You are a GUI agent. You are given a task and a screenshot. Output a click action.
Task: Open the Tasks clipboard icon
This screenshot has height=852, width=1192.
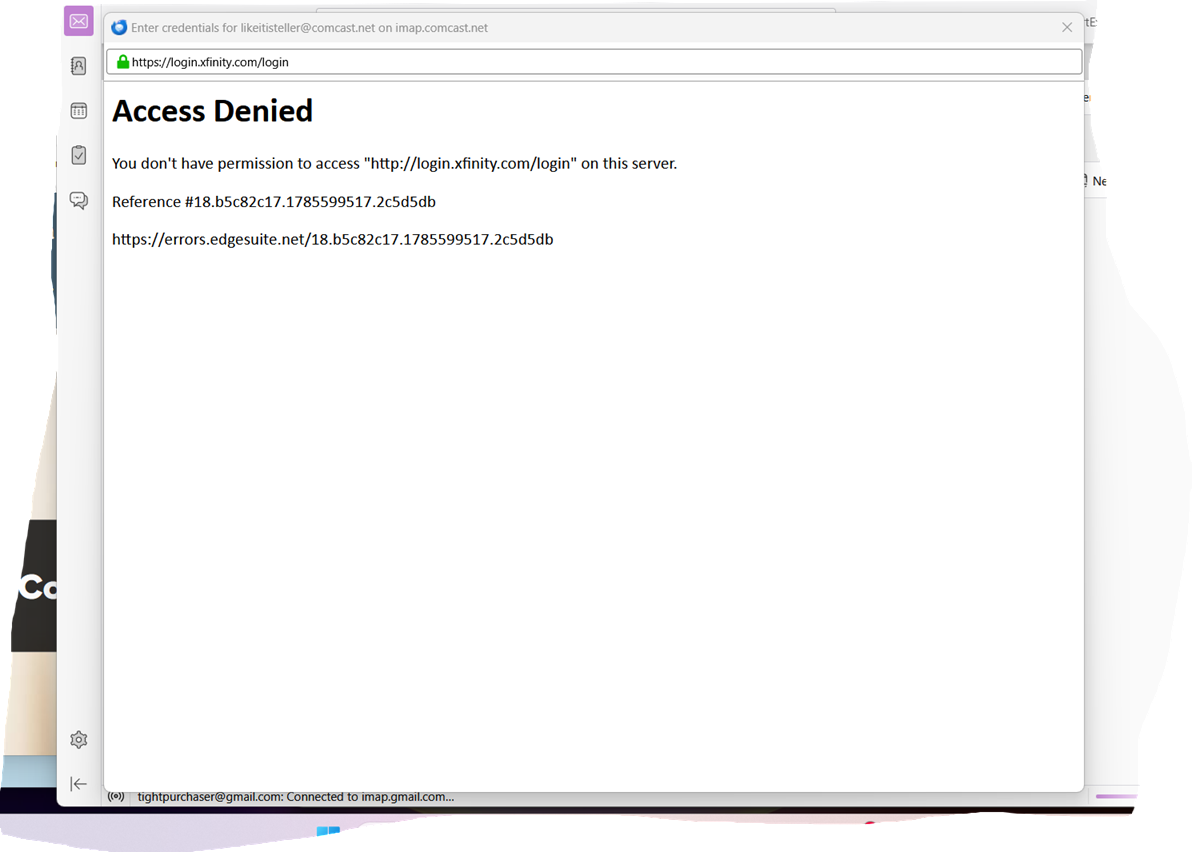click(x=78, y=155)
